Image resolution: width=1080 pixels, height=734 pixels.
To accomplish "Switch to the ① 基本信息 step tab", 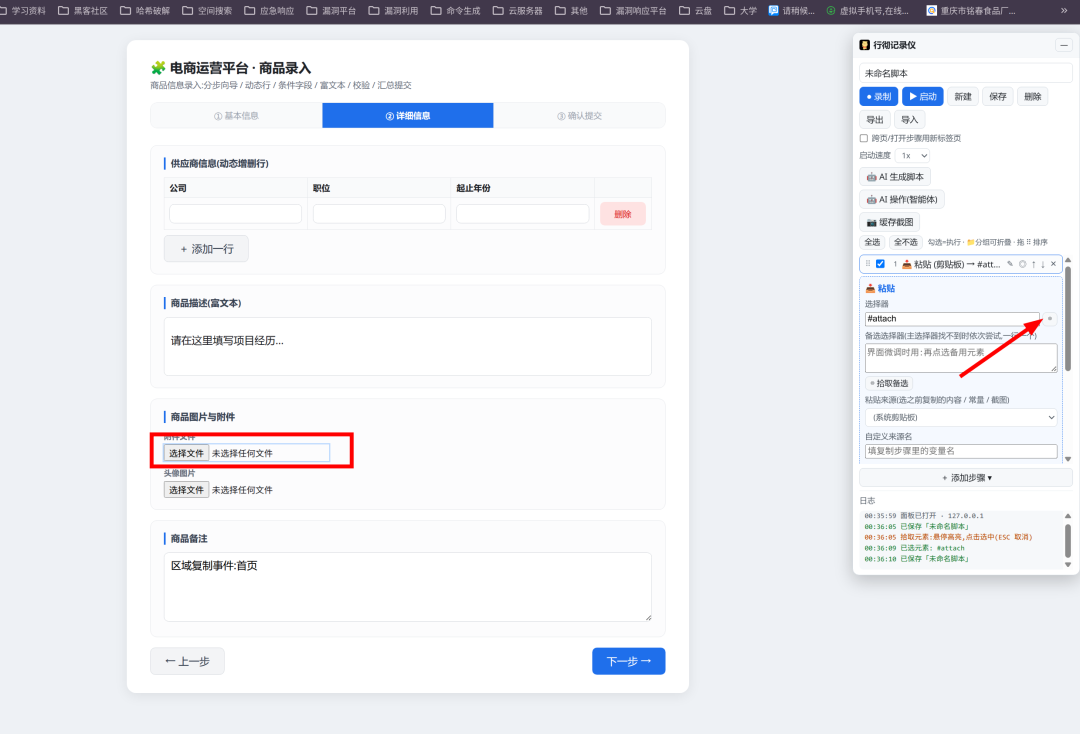I will (x=236, y=116).
